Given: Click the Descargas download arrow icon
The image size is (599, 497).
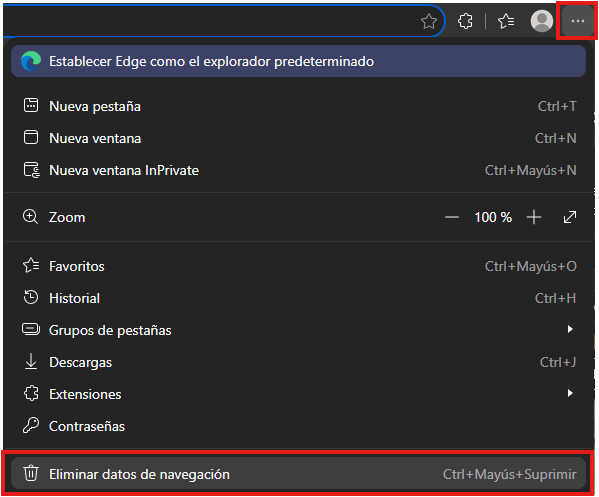Looking at the screenshot, I should tap(31, 361).
